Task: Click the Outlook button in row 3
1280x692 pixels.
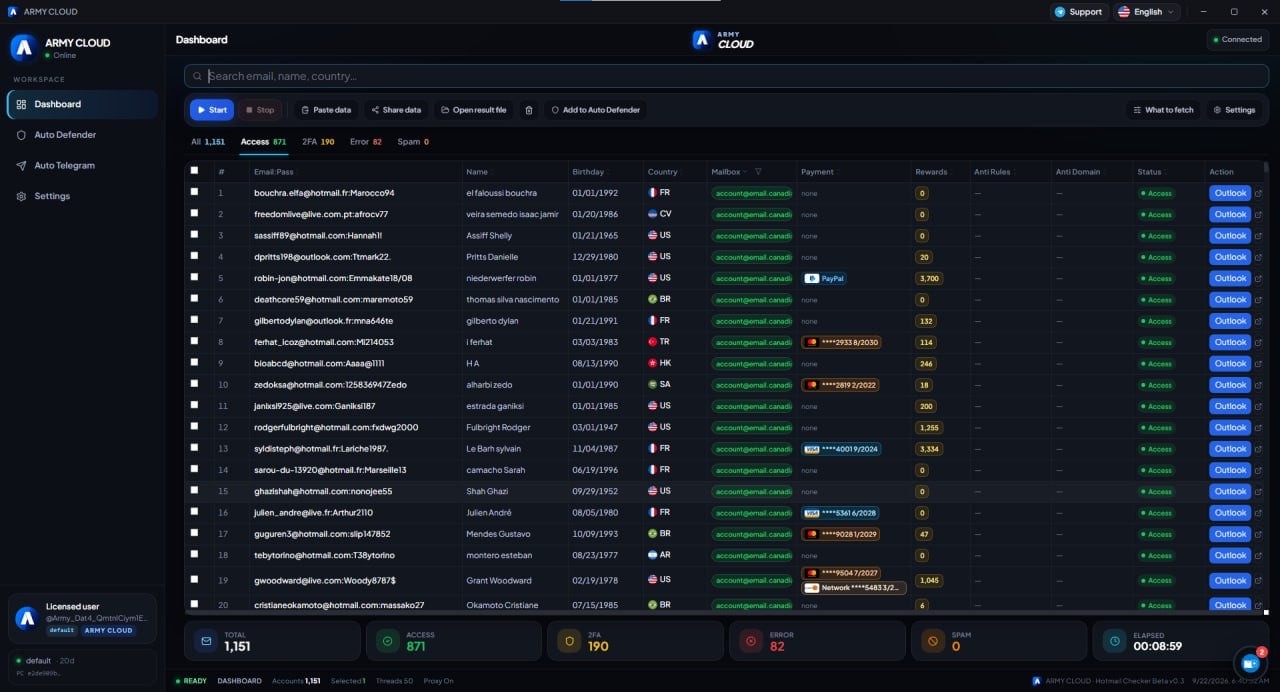Action: 1230,236
